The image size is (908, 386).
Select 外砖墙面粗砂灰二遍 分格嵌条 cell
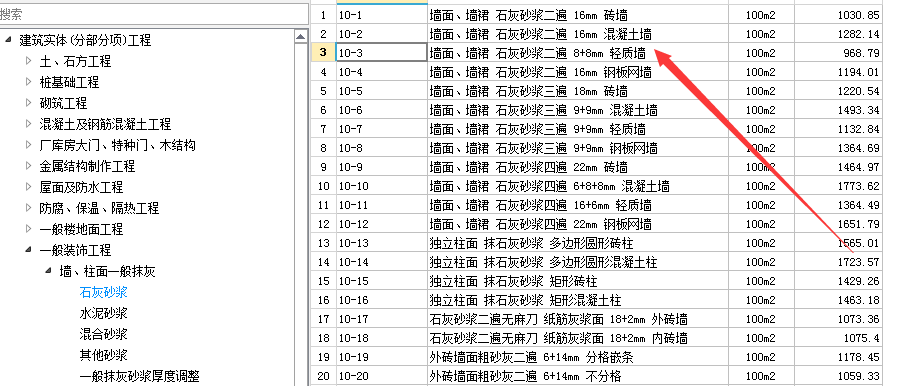[578, 357]
